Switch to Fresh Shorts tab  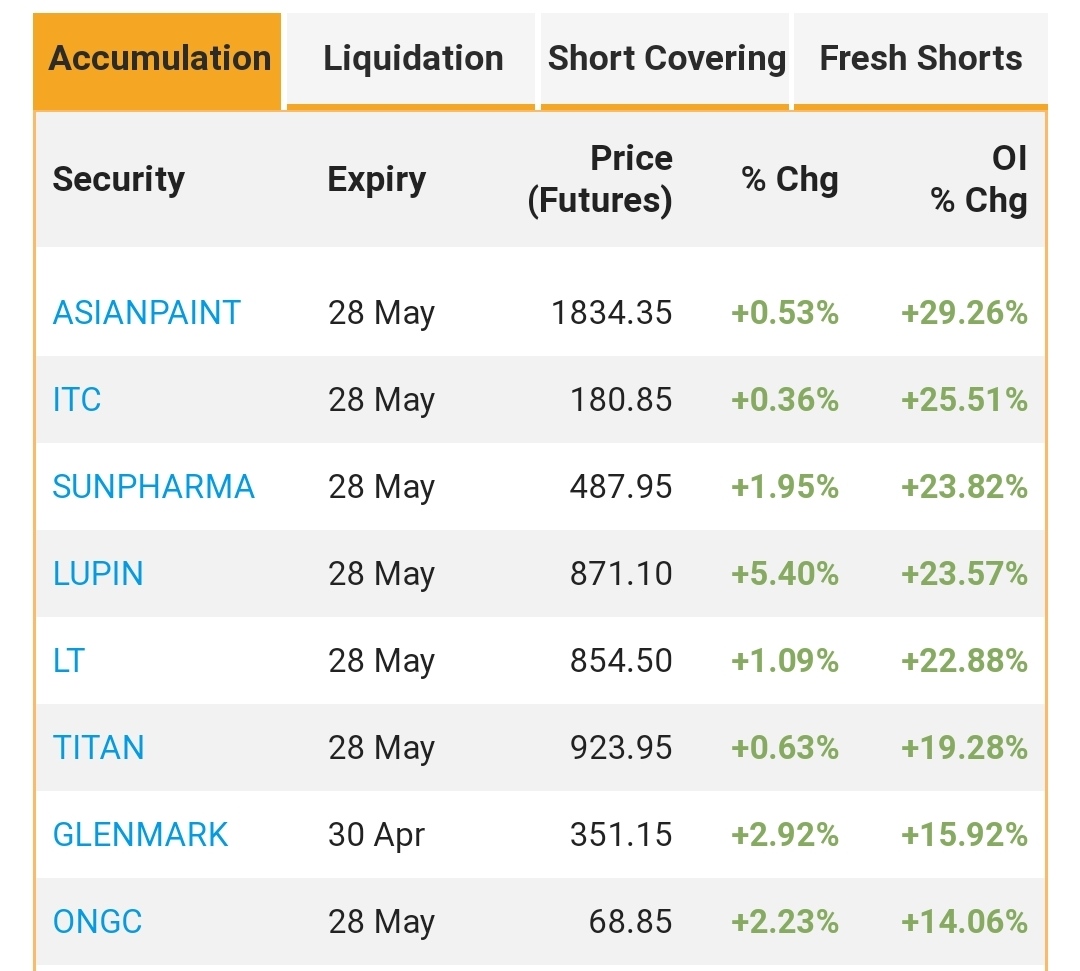coord(920,59)
